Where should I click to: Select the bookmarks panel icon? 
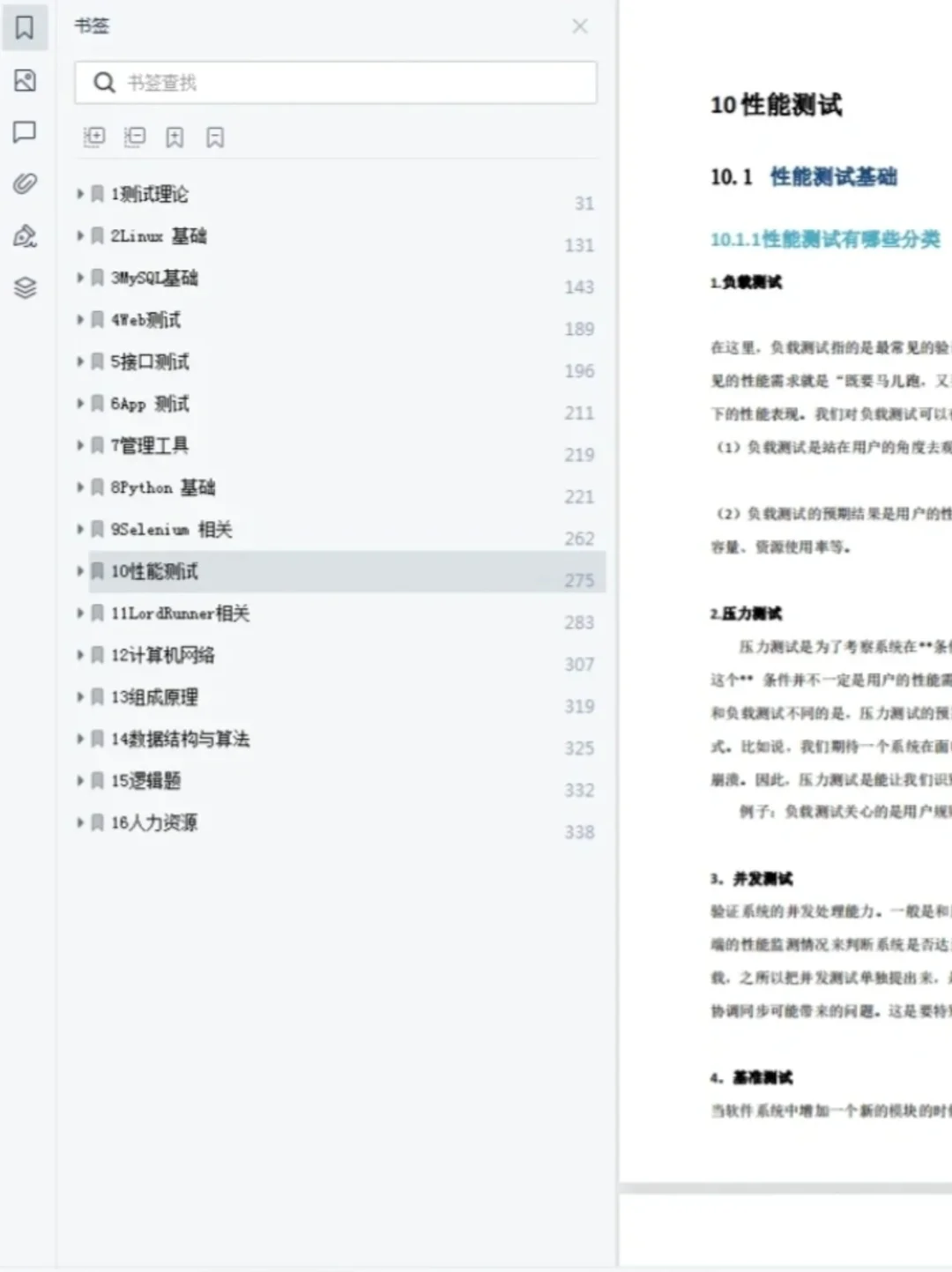click(x=25, y=27)
